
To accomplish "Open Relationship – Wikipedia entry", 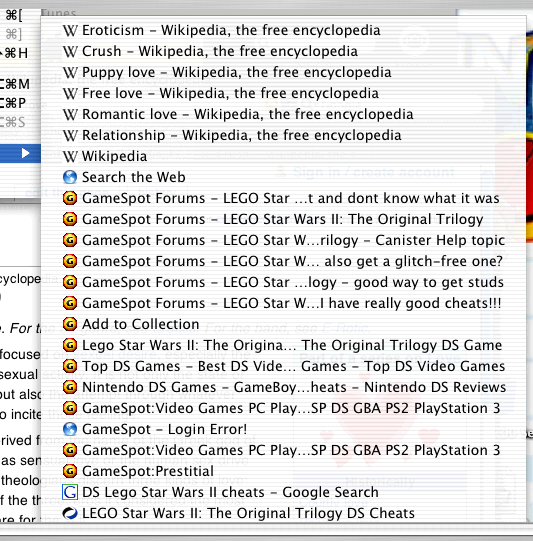I will pos(284,136).
